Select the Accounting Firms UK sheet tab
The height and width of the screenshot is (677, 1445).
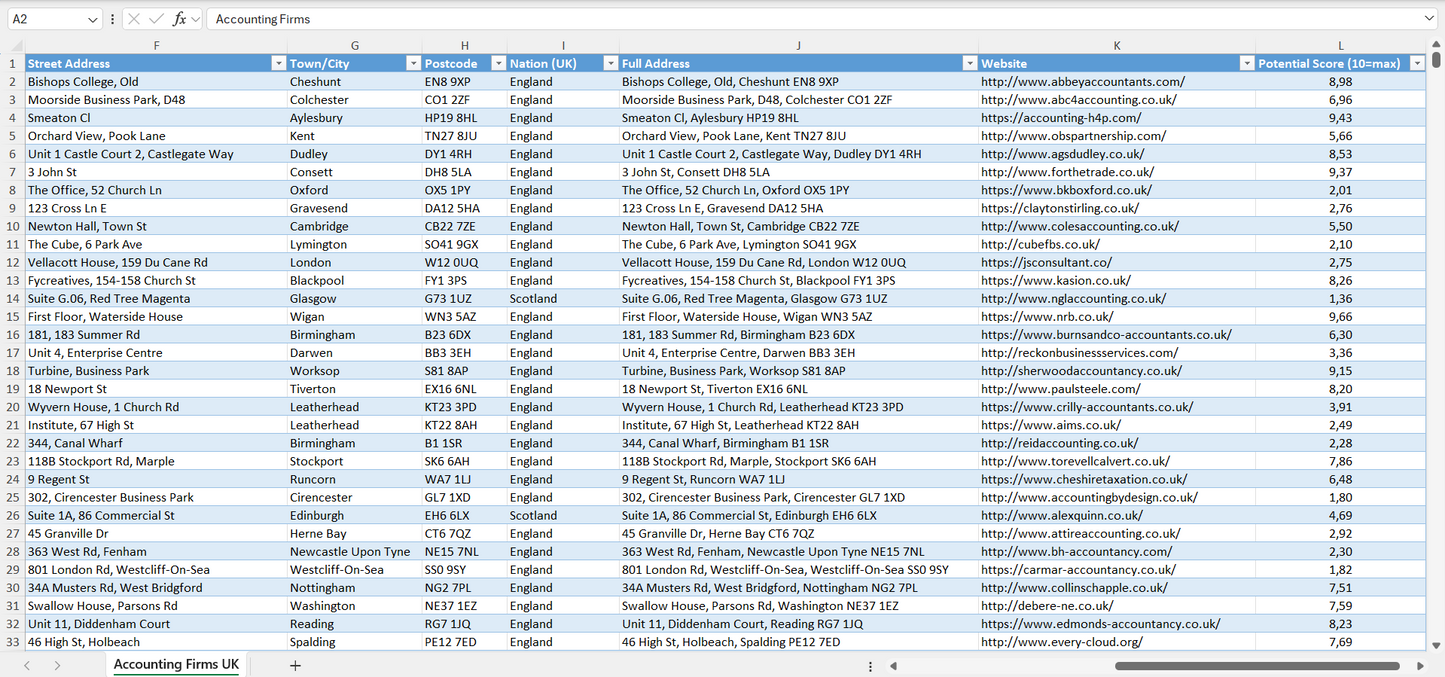point(176,664)
